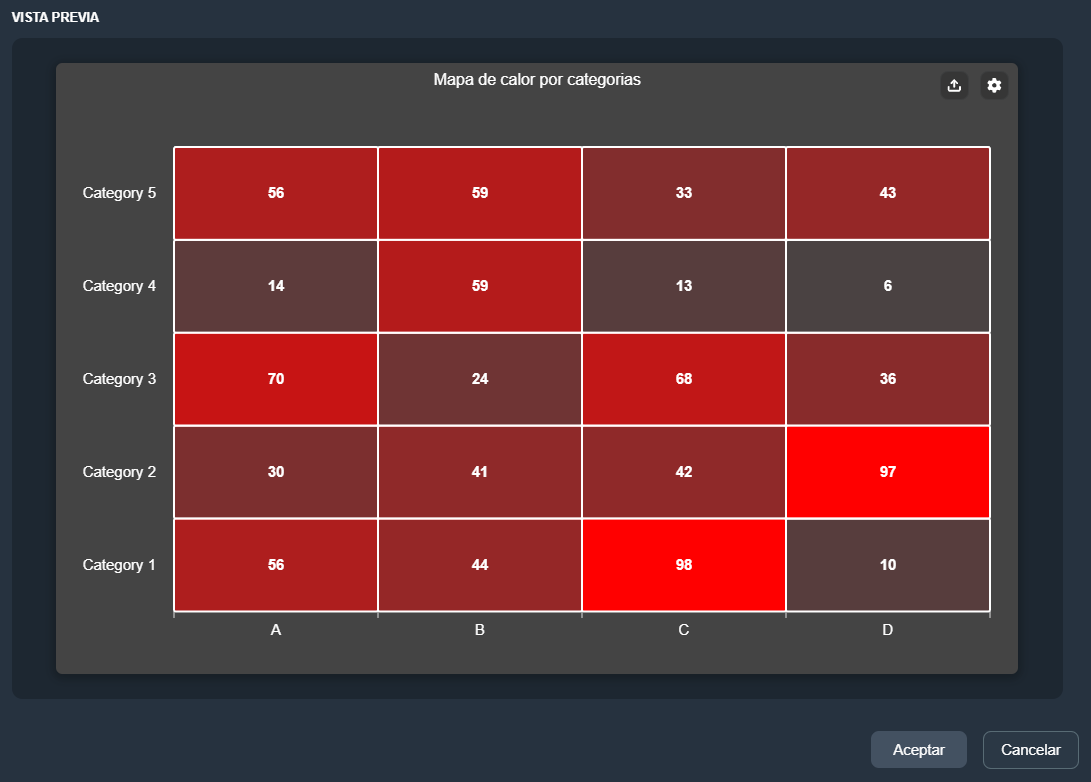Click heatmap cell with value 70

coord(276,379)
